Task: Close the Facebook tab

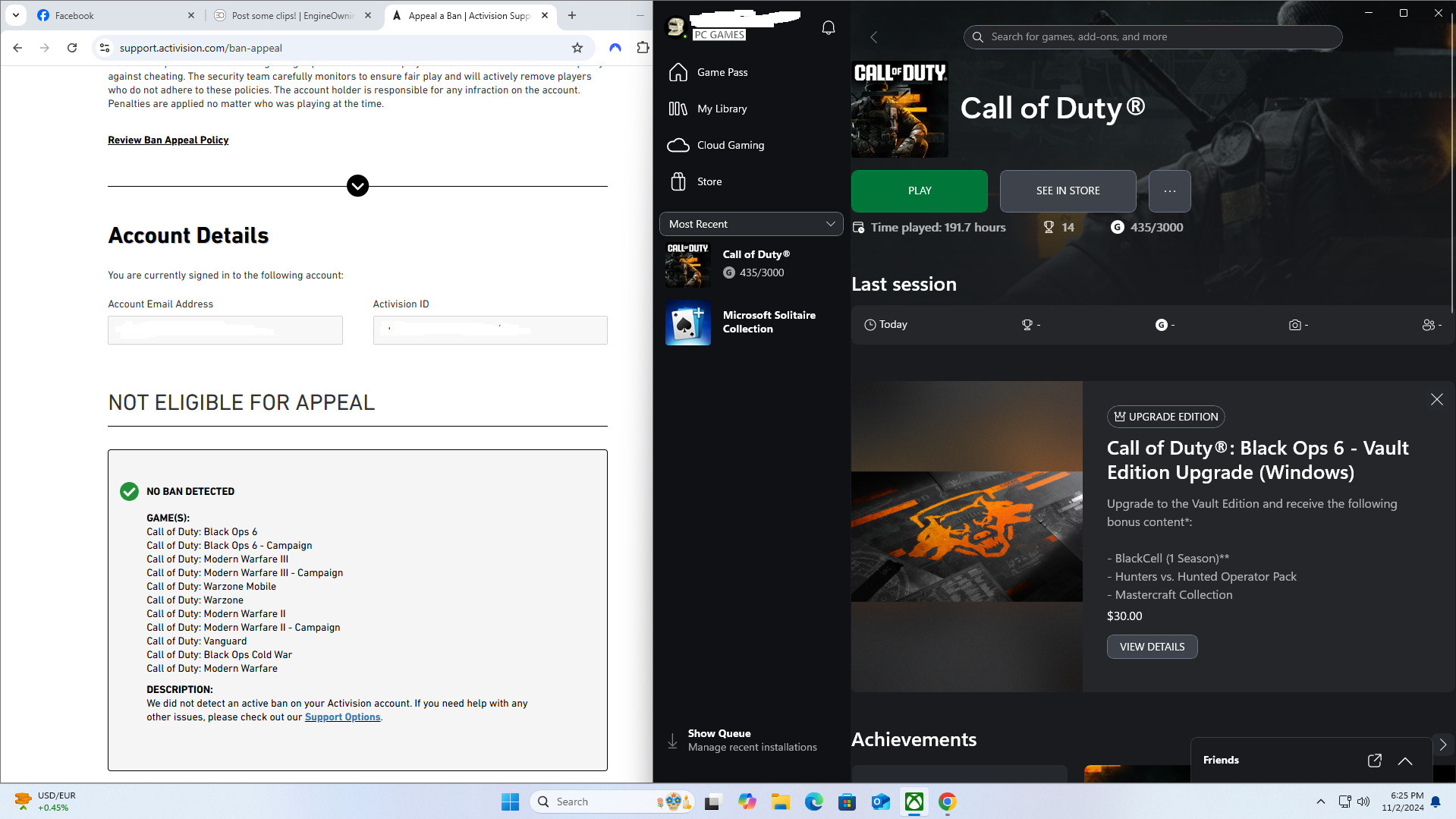Action: (191, 15)
